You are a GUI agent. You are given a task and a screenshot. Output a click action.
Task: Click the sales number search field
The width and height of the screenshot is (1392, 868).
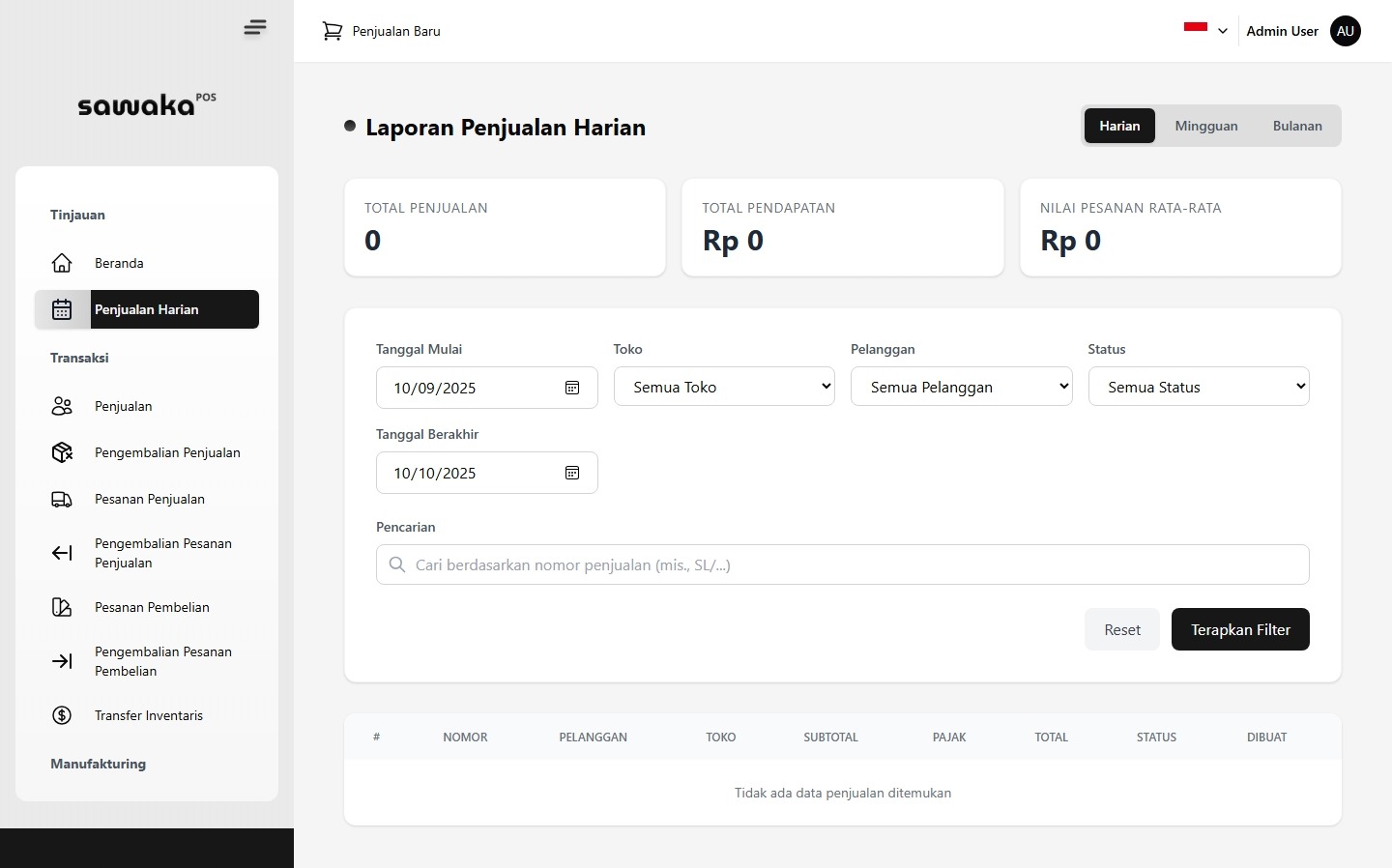851,564
